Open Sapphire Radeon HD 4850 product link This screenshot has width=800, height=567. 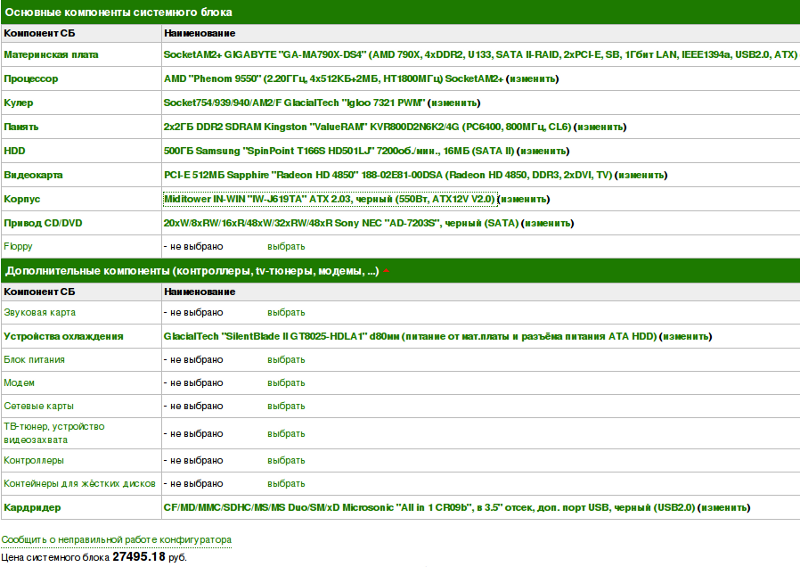388,175
